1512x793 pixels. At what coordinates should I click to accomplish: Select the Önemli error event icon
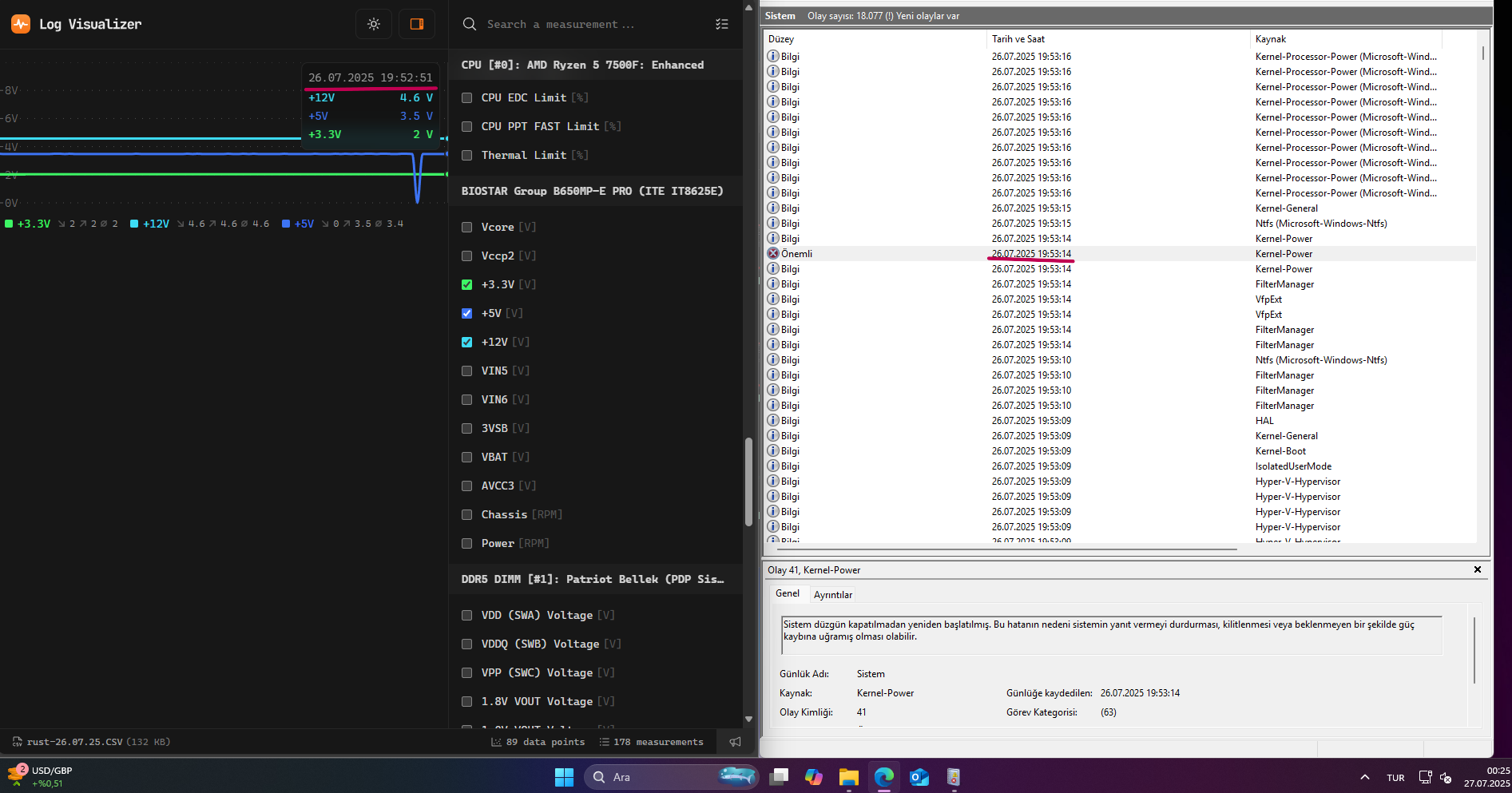pos(773,253)
